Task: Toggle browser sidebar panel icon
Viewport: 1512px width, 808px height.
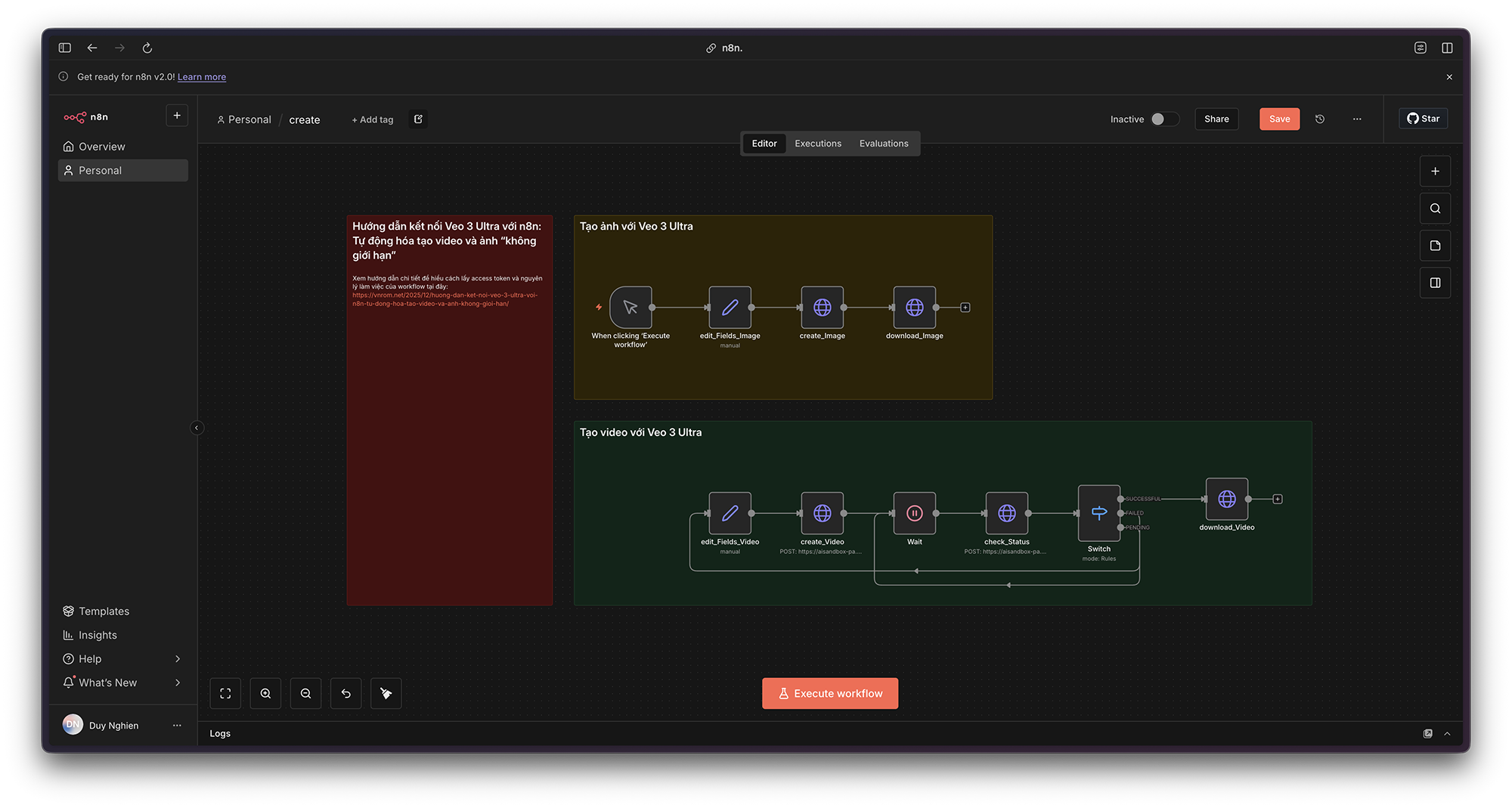Action: point(65,48)
